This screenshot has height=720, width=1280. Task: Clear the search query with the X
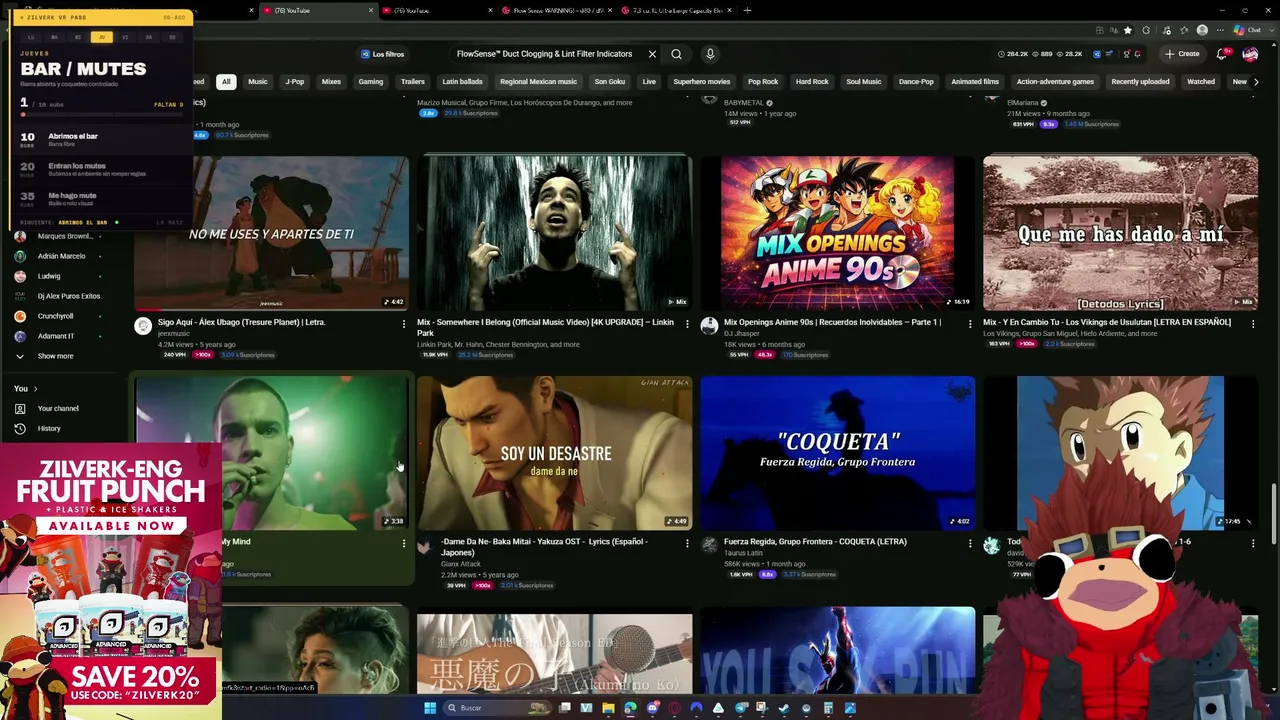click(x=652, y=54)
